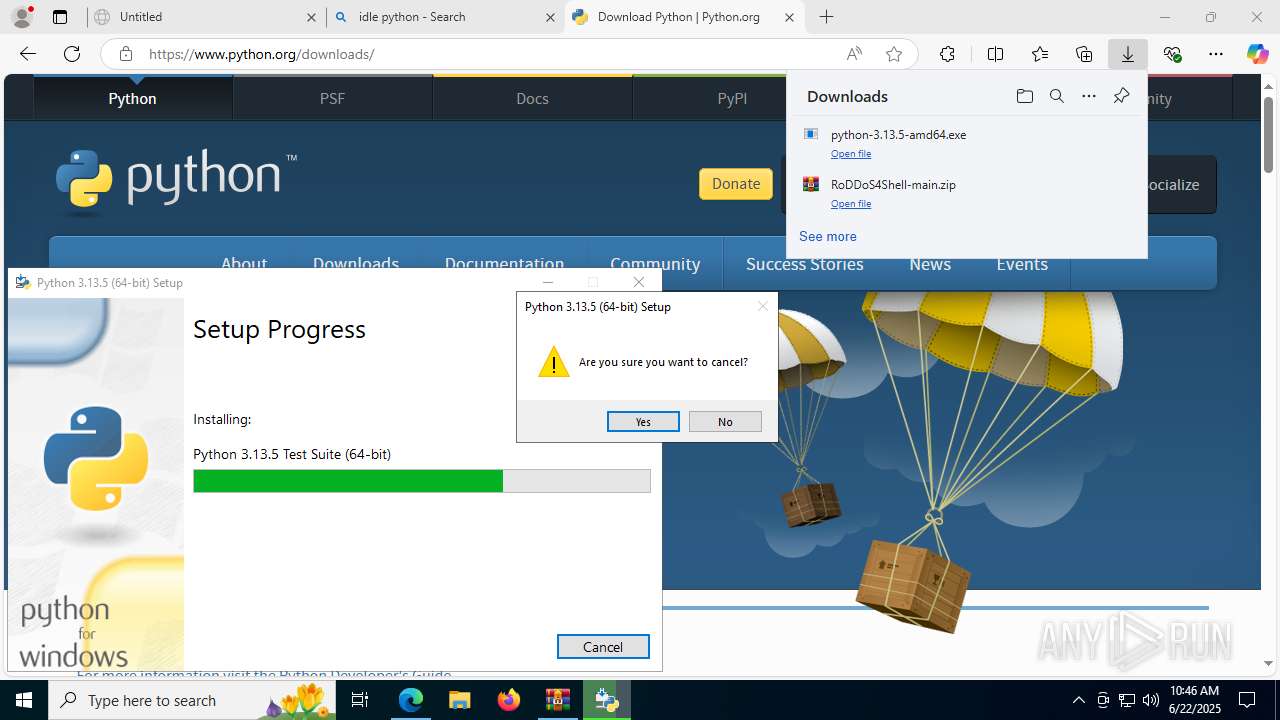Click the Python installer taskbar icon
The image size is (1280, 720).
click(x=606, y=700)
